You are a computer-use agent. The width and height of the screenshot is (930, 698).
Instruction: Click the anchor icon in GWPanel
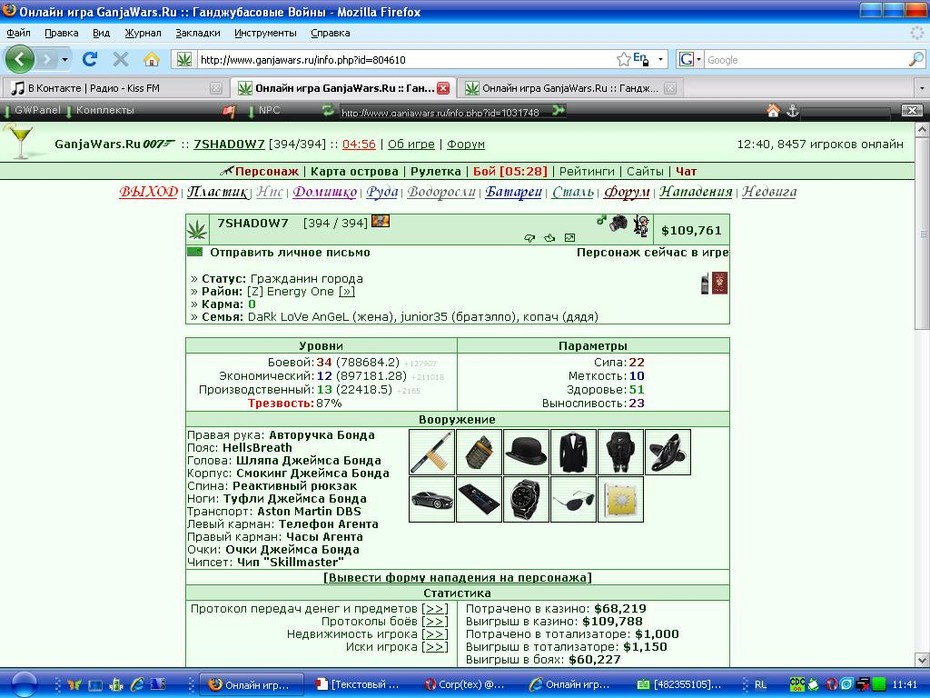792,110
